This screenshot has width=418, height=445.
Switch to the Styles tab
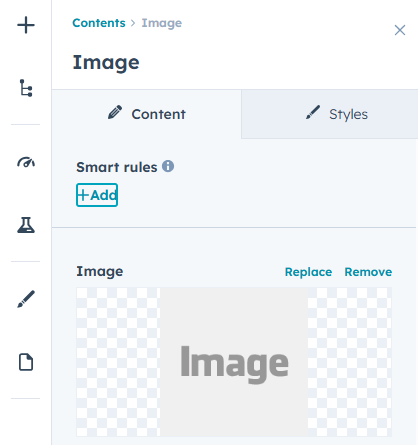(x=330, y=114)
